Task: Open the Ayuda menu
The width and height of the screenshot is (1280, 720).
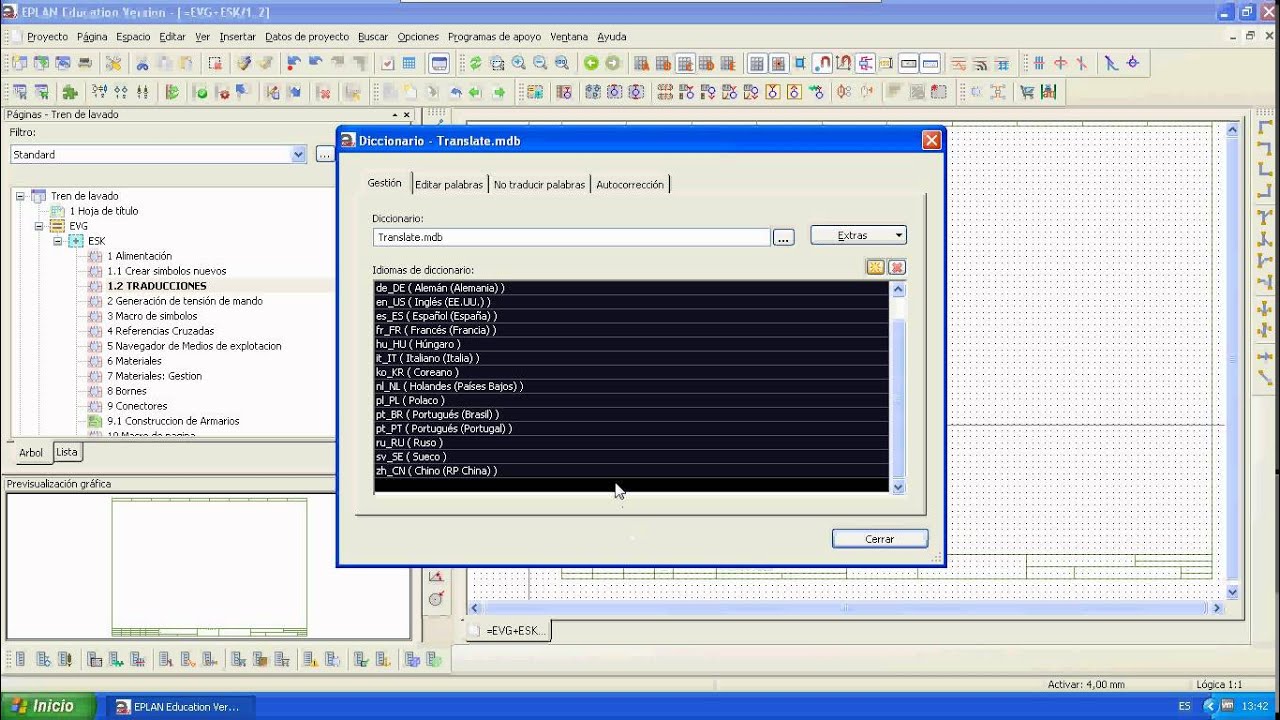Action: [x=612, y=37]
